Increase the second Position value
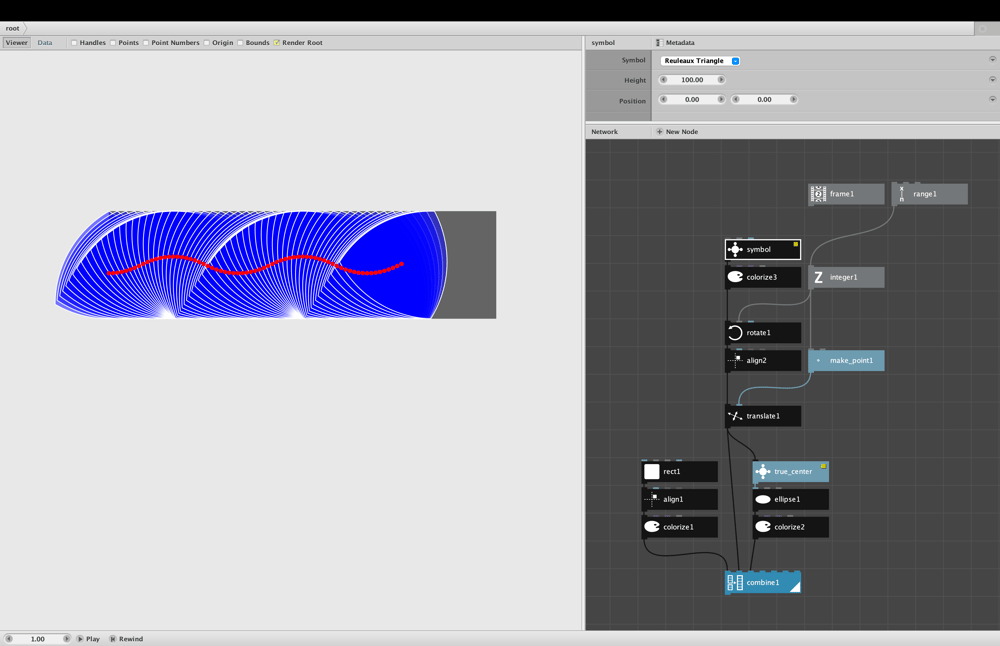The width and height of the screenshot is (1000, 646). tap(793, 99)
